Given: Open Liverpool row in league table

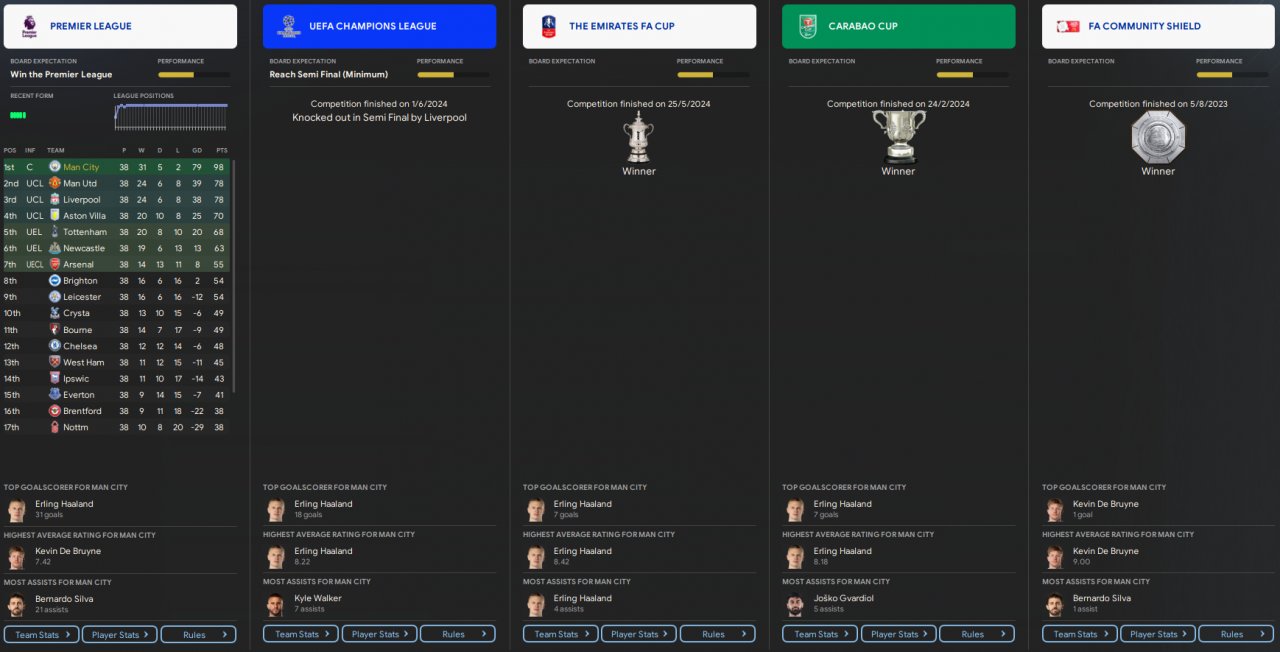Looking at the screenshot, I should click(x=117, y=200).
